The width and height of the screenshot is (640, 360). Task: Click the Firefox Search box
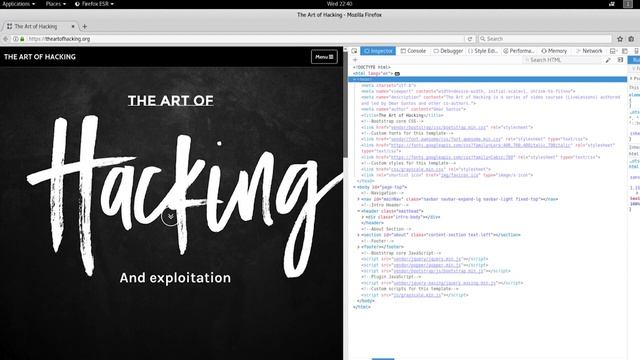(545, 39)
